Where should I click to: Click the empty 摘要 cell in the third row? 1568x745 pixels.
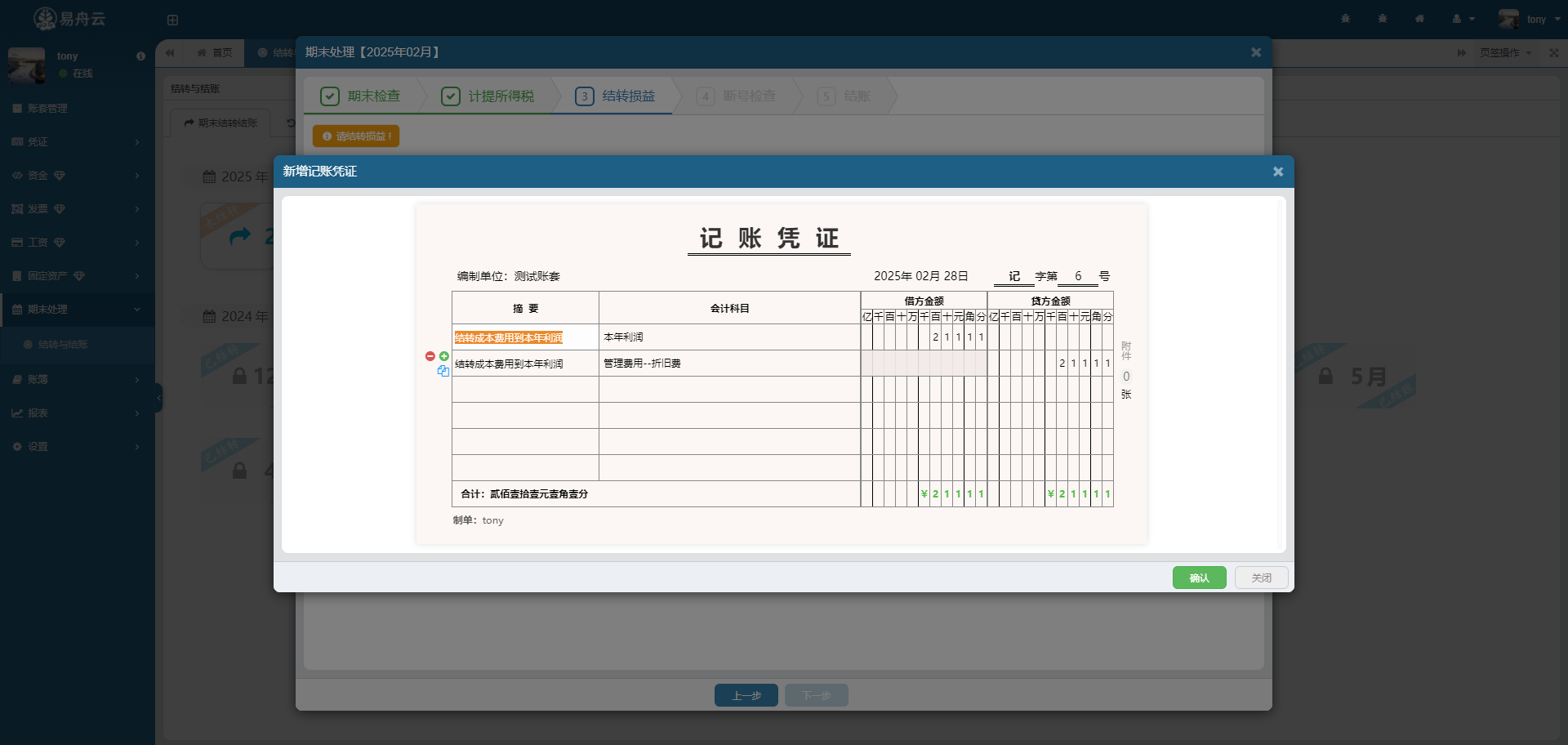pyautogui.click(x=525, y=390)
